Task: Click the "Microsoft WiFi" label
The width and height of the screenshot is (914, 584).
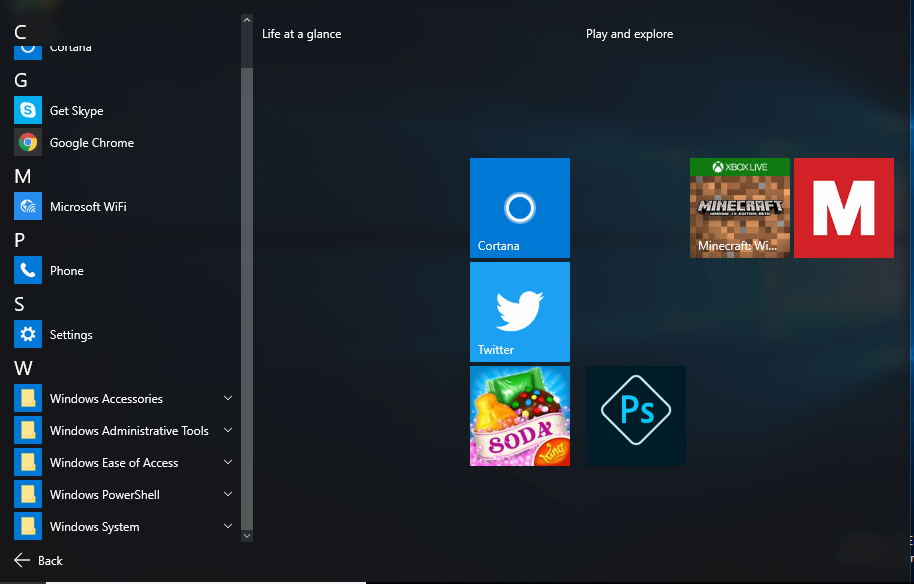Action: 88,206
